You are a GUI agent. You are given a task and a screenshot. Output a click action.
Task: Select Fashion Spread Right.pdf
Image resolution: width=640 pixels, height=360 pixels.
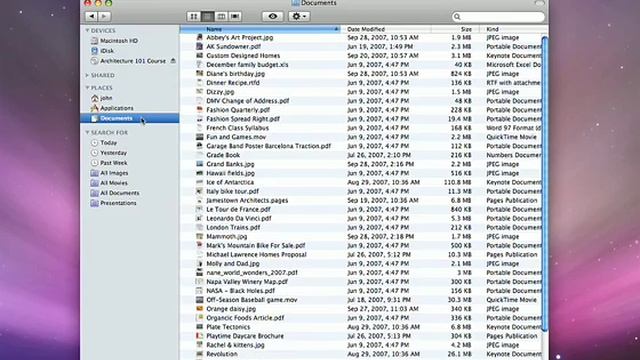[x=243, y=119]
